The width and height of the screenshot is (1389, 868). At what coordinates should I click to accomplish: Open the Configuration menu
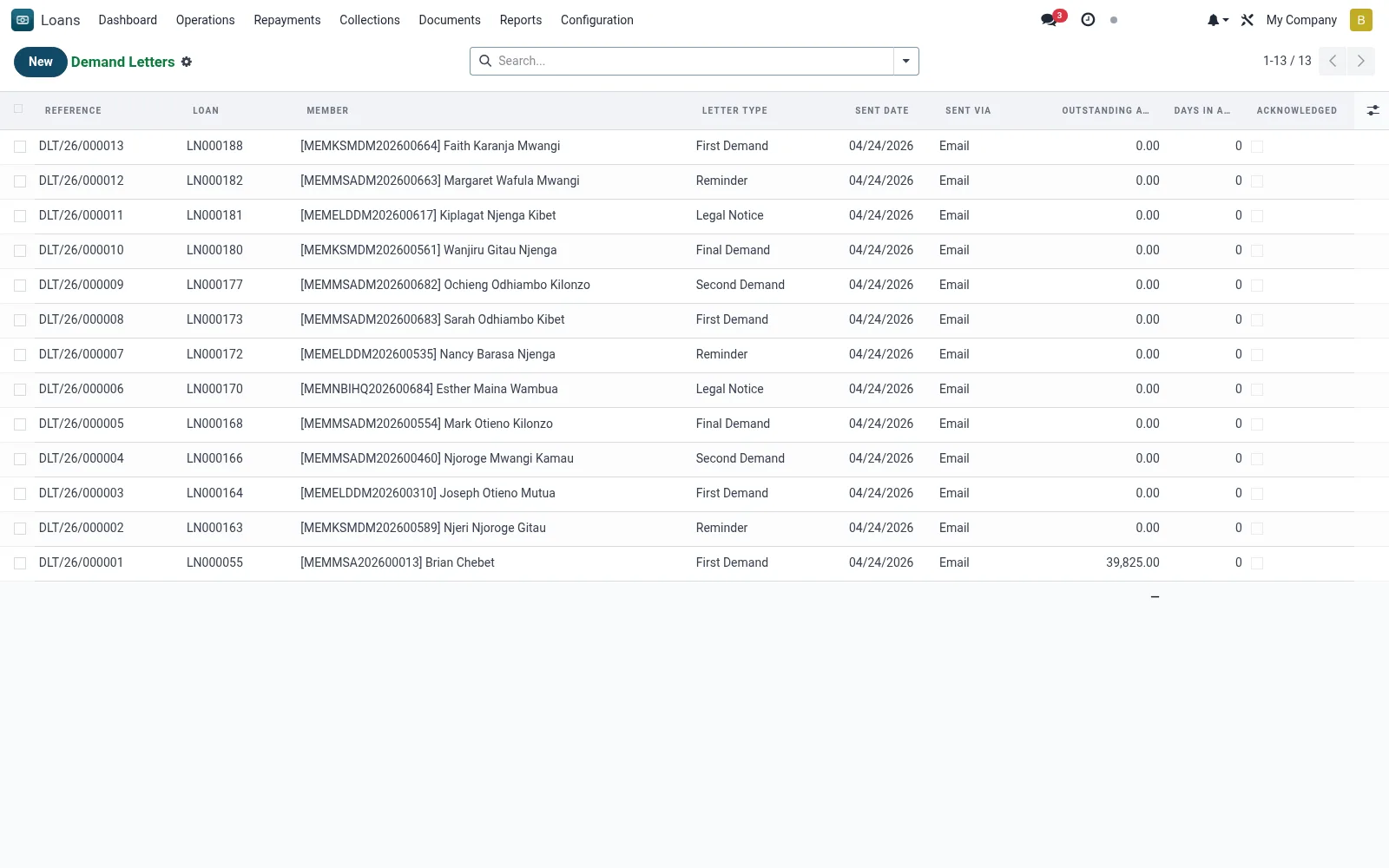click(x=597, y=20)
